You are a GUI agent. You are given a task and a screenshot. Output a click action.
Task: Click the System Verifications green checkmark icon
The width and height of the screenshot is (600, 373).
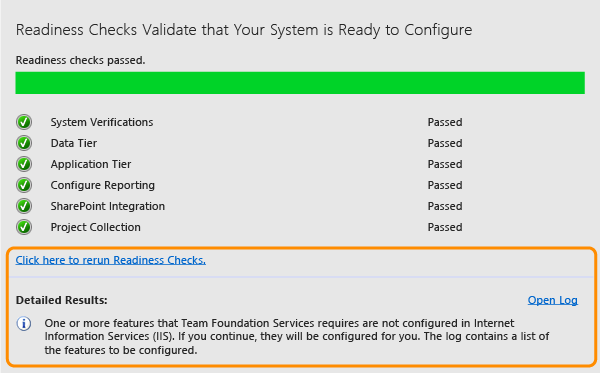pos(24,122)
